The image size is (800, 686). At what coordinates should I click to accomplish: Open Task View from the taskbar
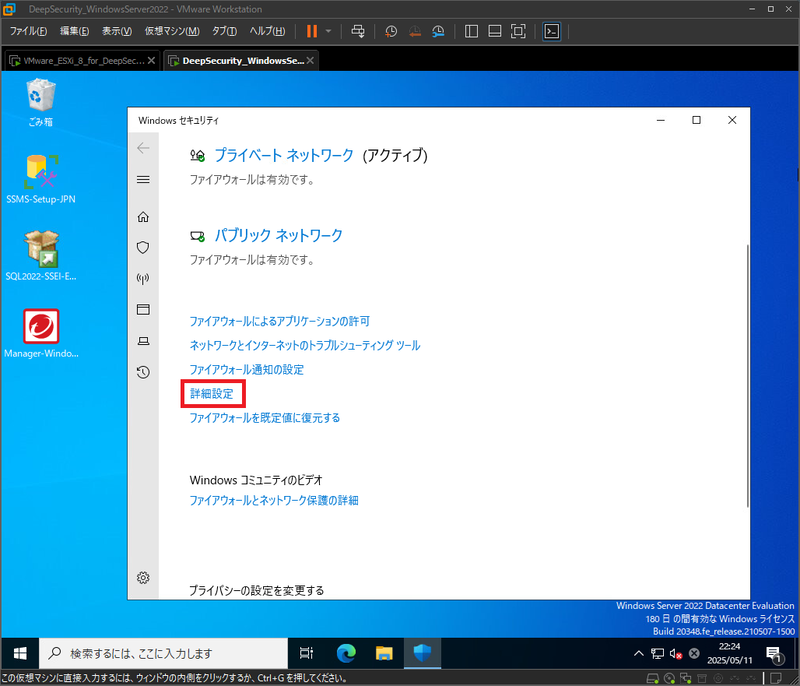click(x=307, y=653)
